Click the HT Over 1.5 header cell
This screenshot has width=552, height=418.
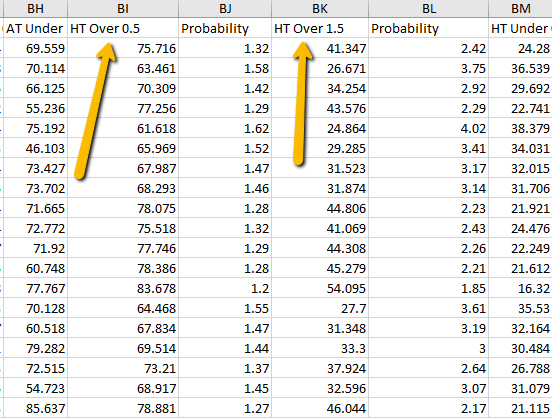320,28
